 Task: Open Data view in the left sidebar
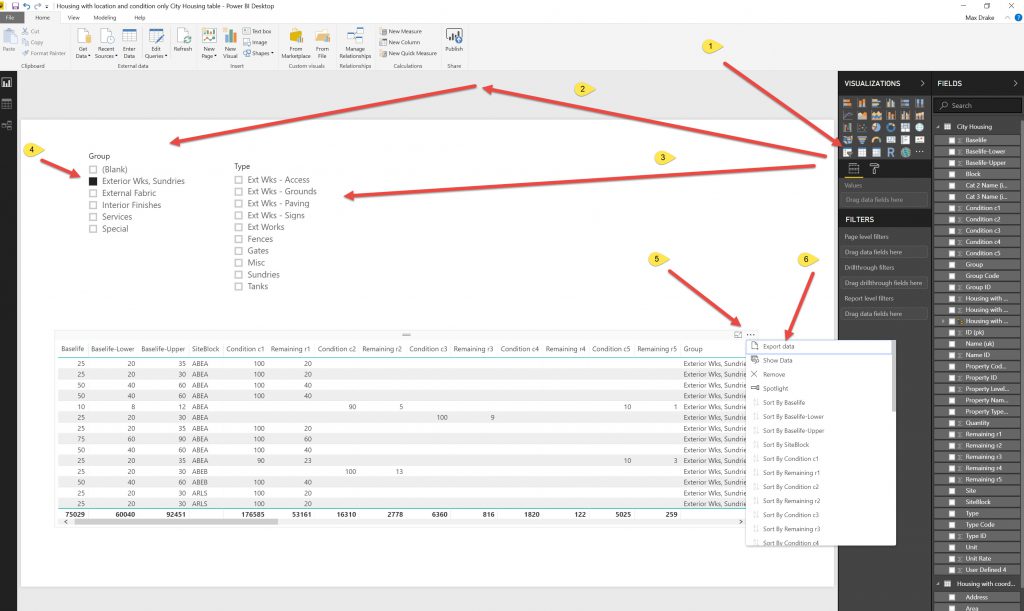click(x=7, y=104)
